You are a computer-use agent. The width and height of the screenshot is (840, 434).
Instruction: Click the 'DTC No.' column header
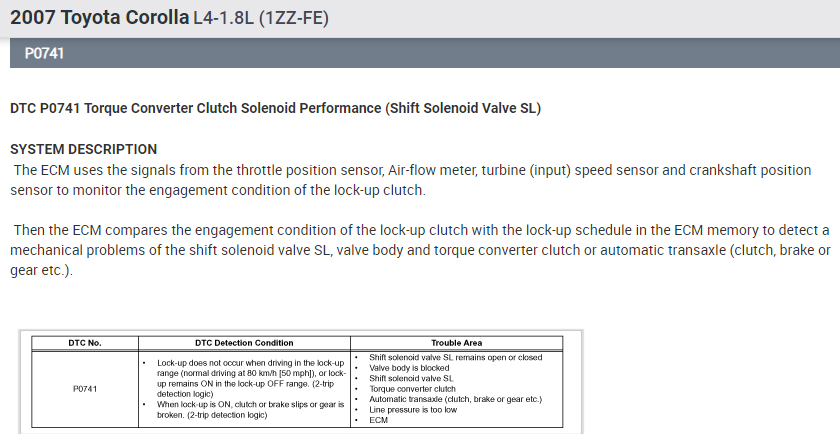point(87,343)
